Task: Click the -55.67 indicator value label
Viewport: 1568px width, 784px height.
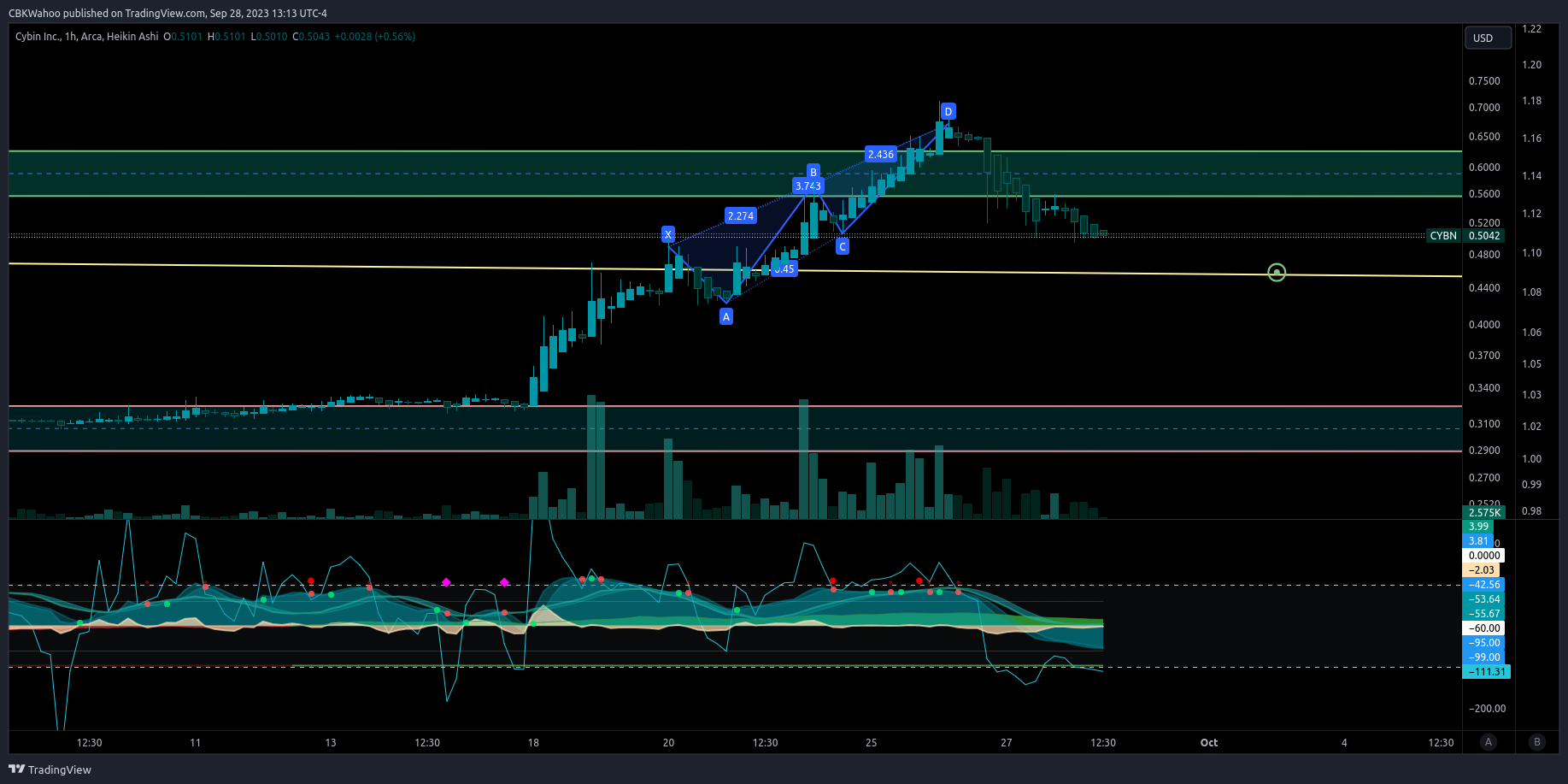Action: pos(1485,614)
